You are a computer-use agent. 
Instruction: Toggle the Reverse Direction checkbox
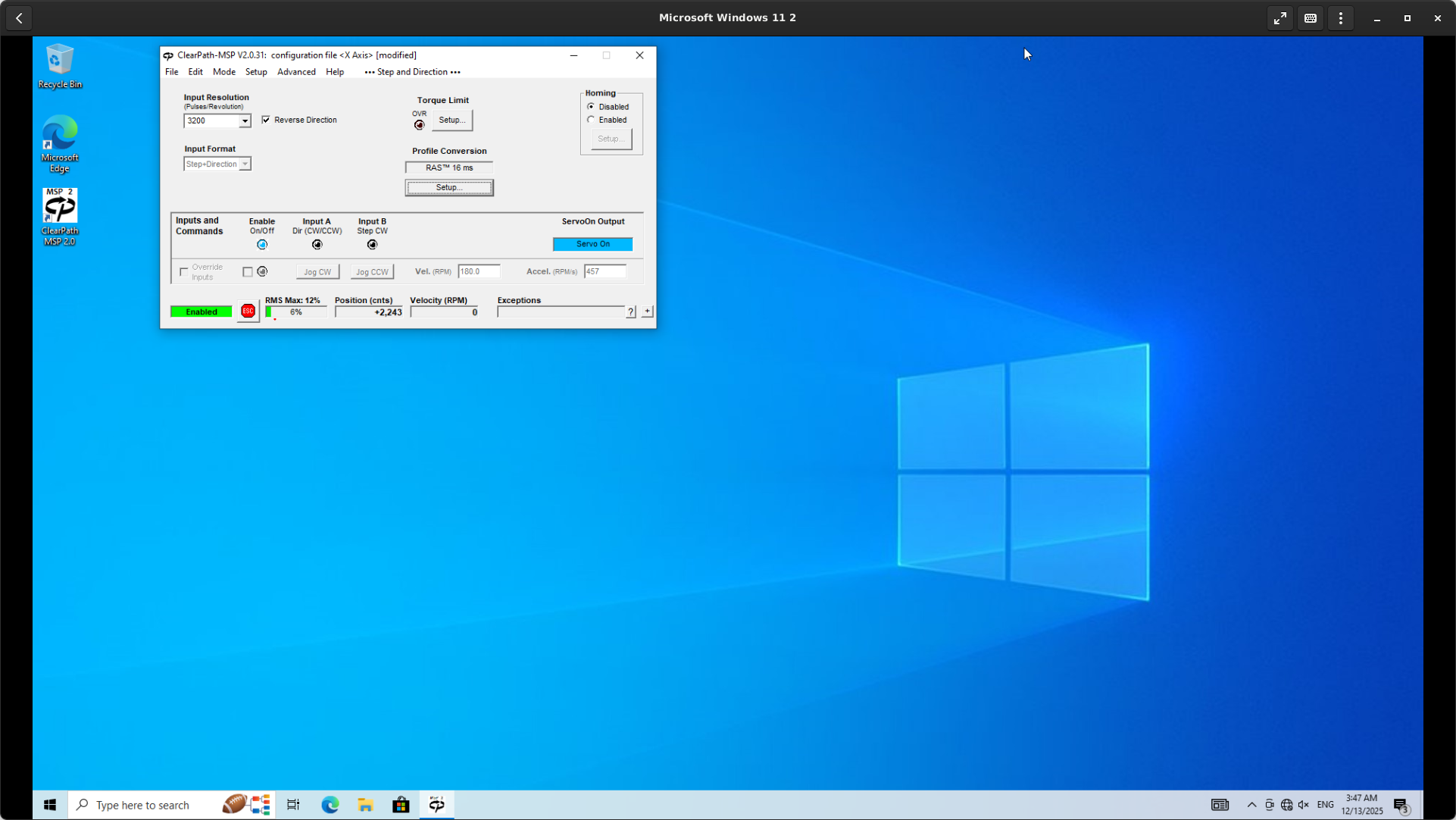266,120
